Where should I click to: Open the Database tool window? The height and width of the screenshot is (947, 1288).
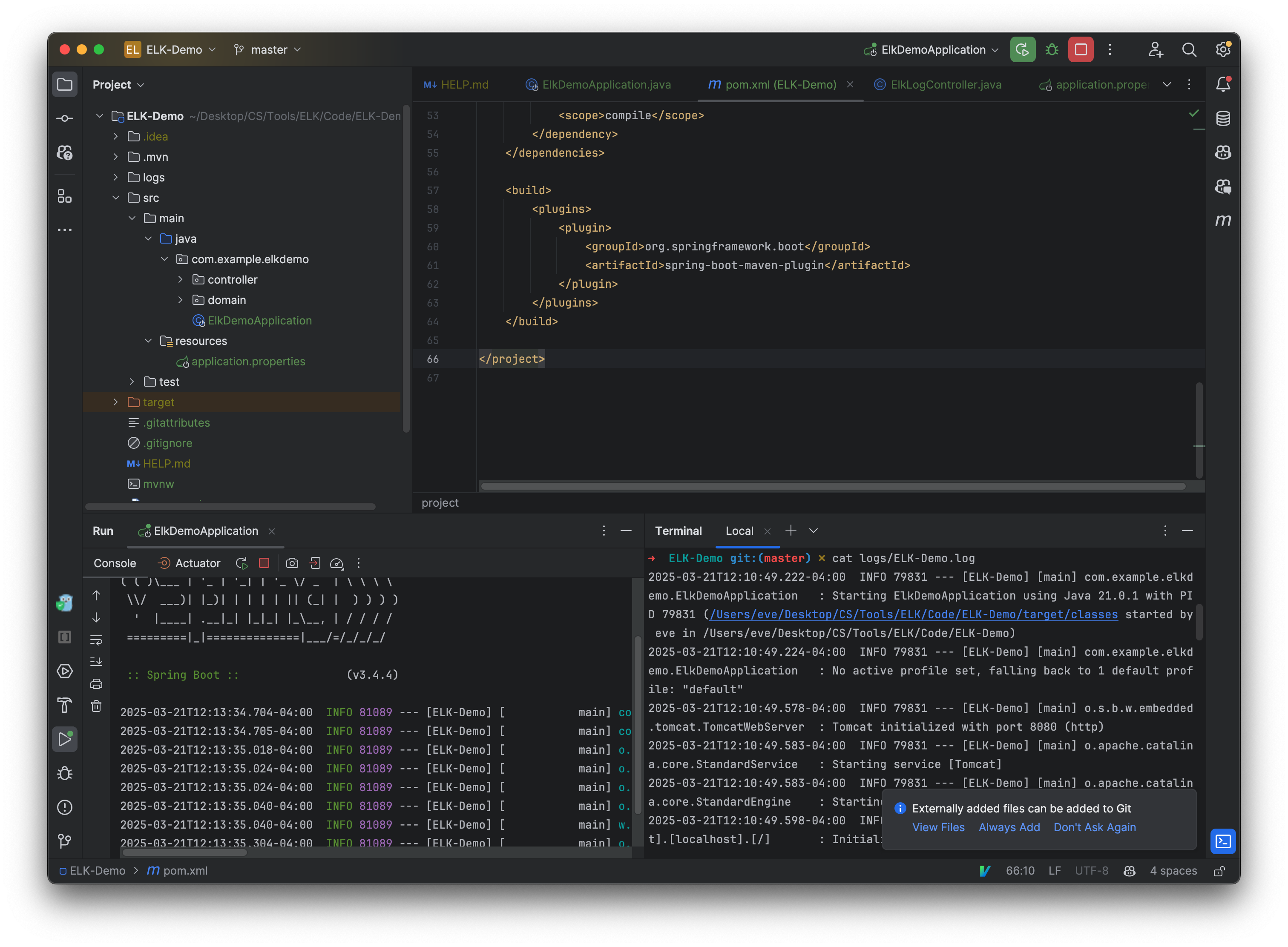click(x=1223, y=119)
